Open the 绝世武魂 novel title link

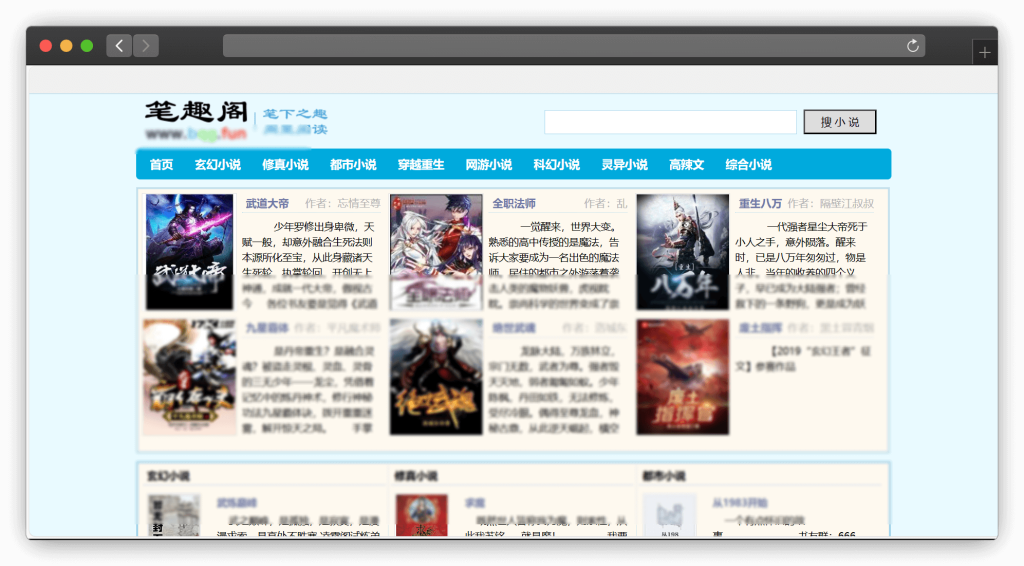tap(514, 328)
